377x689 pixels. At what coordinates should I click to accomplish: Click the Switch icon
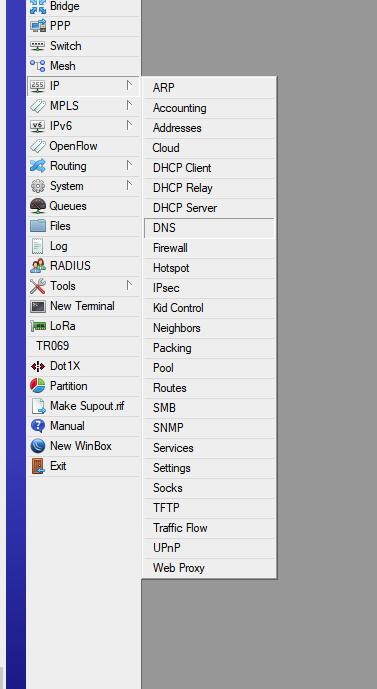38,46
